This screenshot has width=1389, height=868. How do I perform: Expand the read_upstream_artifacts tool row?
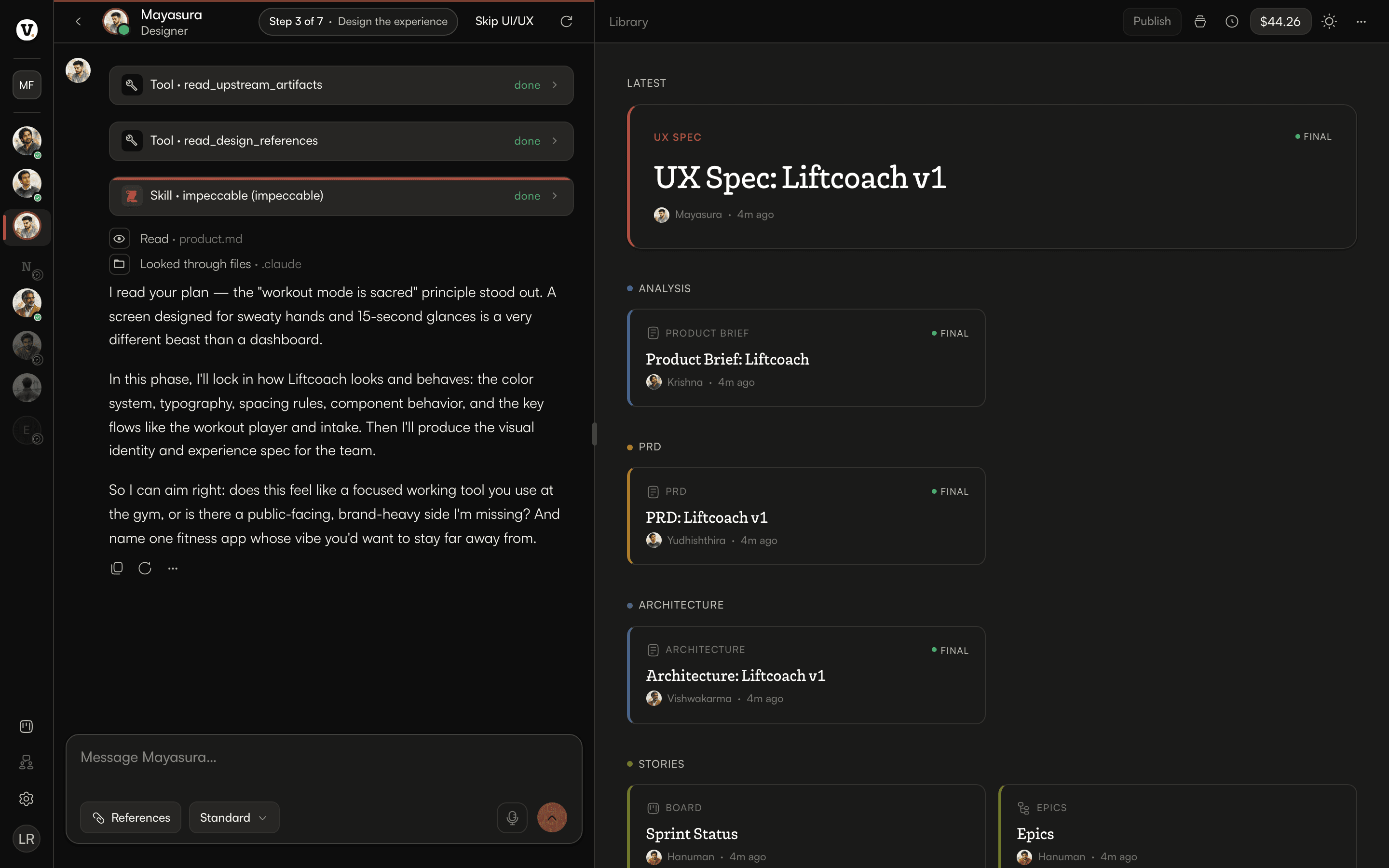point(341,85)
